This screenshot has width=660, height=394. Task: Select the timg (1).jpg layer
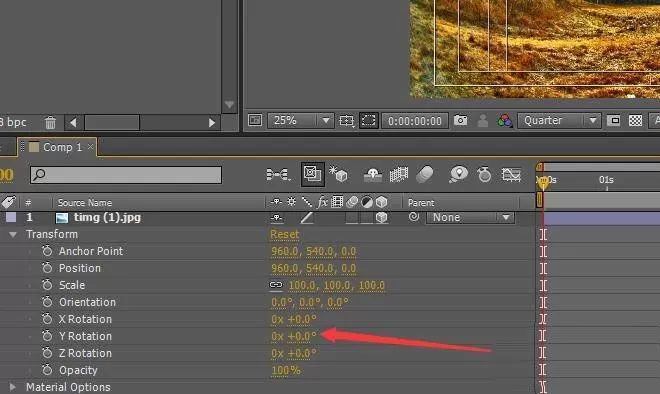coord(107,218)
